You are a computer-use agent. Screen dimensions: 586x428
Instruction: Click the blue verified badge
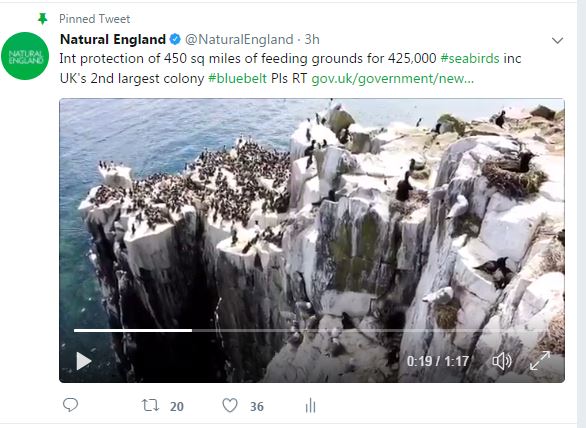tap(175, 39)
